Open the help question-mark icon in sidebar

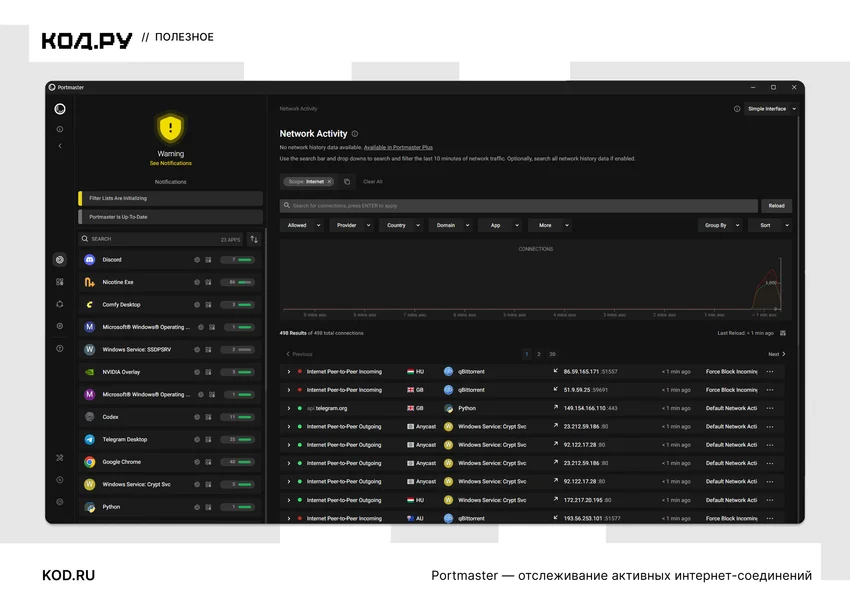(x=60, y=349)
